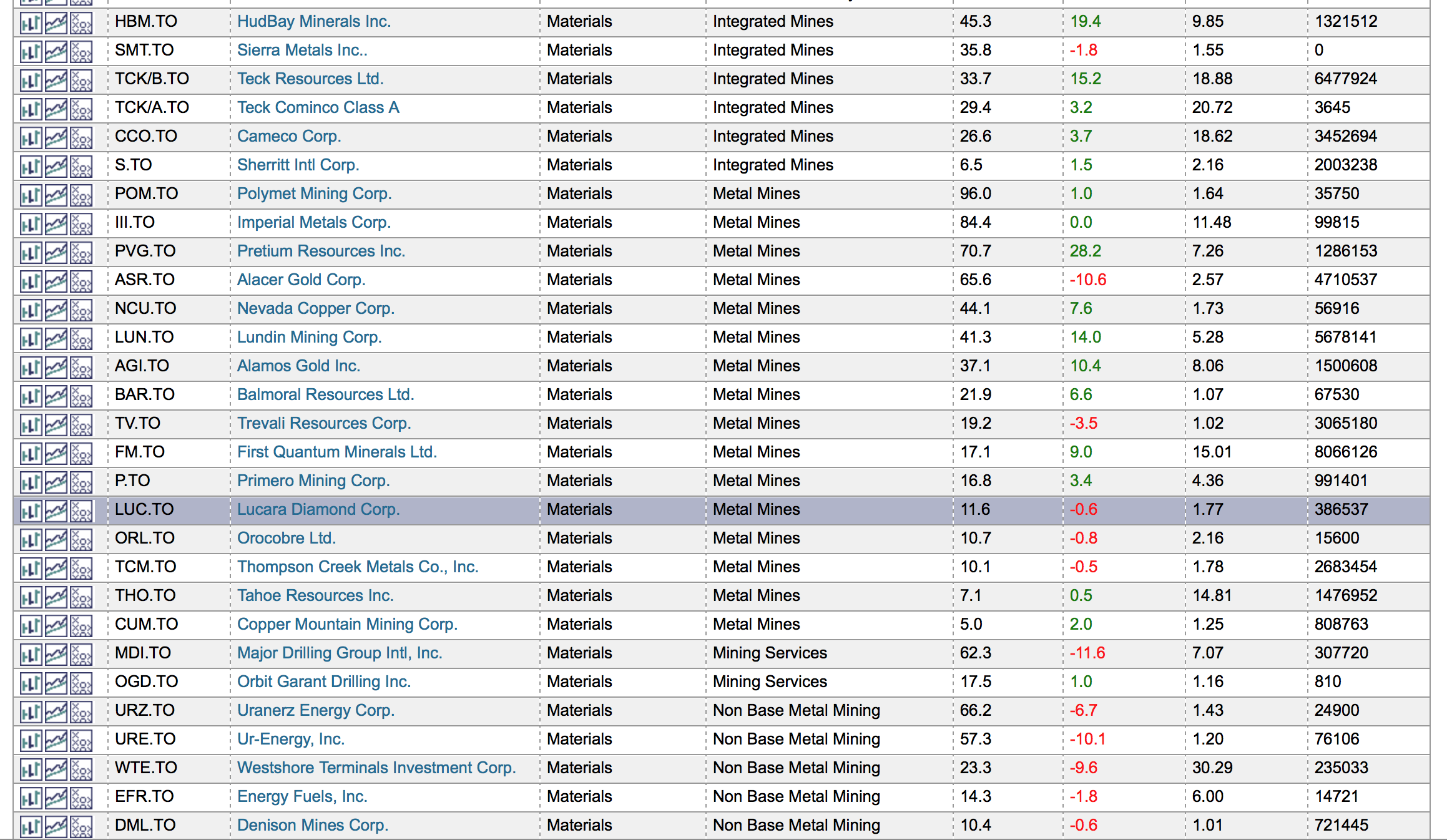
Task: Open the Cameco Corp. link
Action: click(x=288, y=137)
